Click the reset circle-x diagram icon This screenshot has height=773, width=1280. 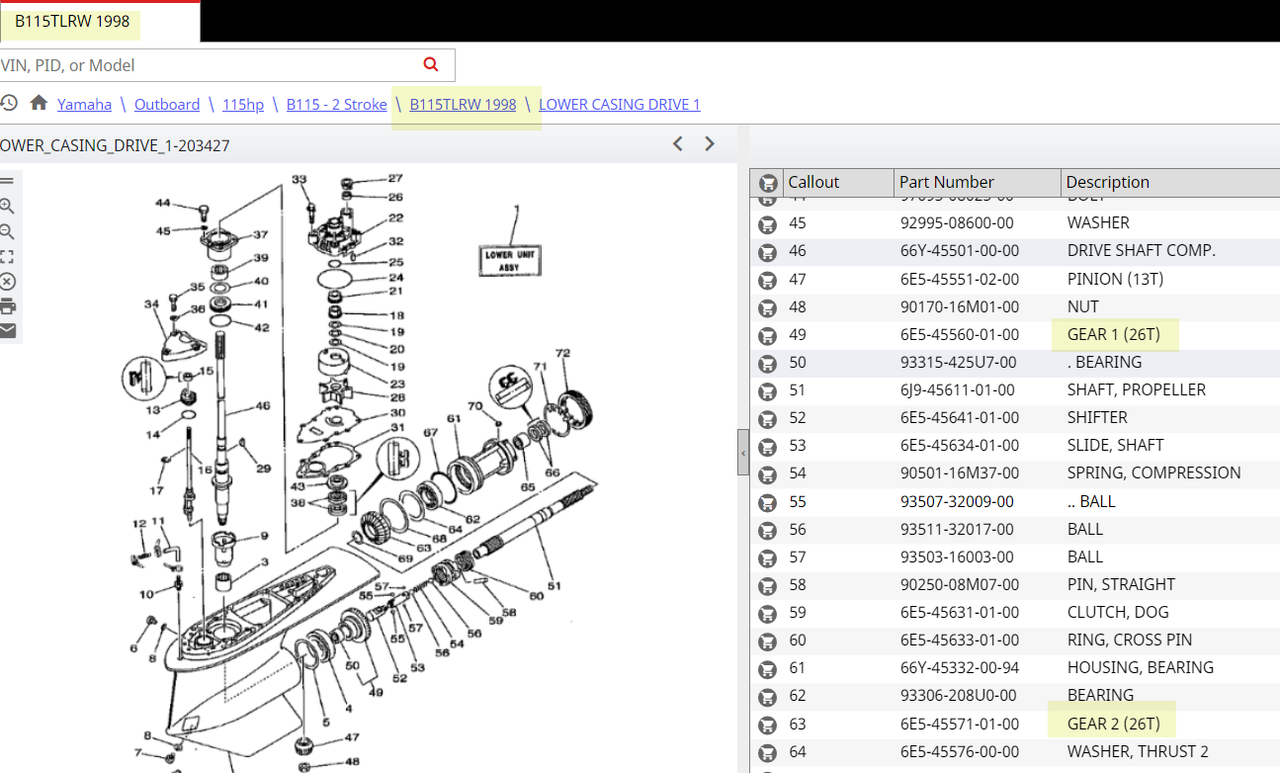pyautogui.click(x=7, y=281)
